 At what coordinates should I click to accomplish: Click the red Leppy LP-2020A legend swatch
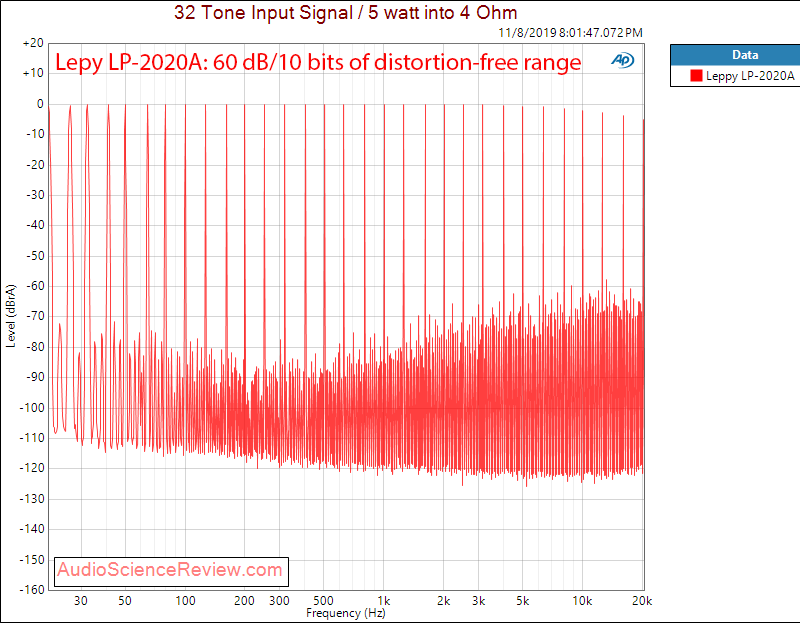point(696,76)
